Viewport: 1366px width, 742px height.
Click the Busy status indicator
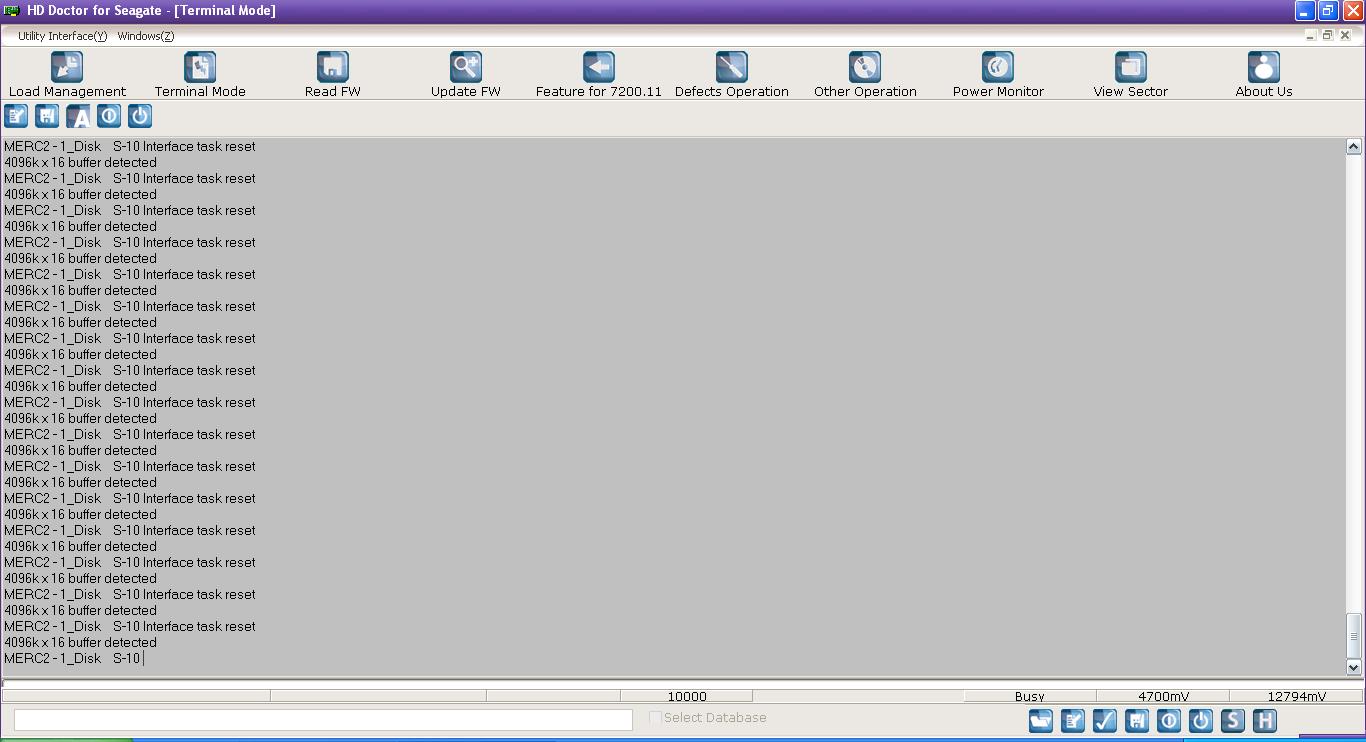(x=1029, y=696)
